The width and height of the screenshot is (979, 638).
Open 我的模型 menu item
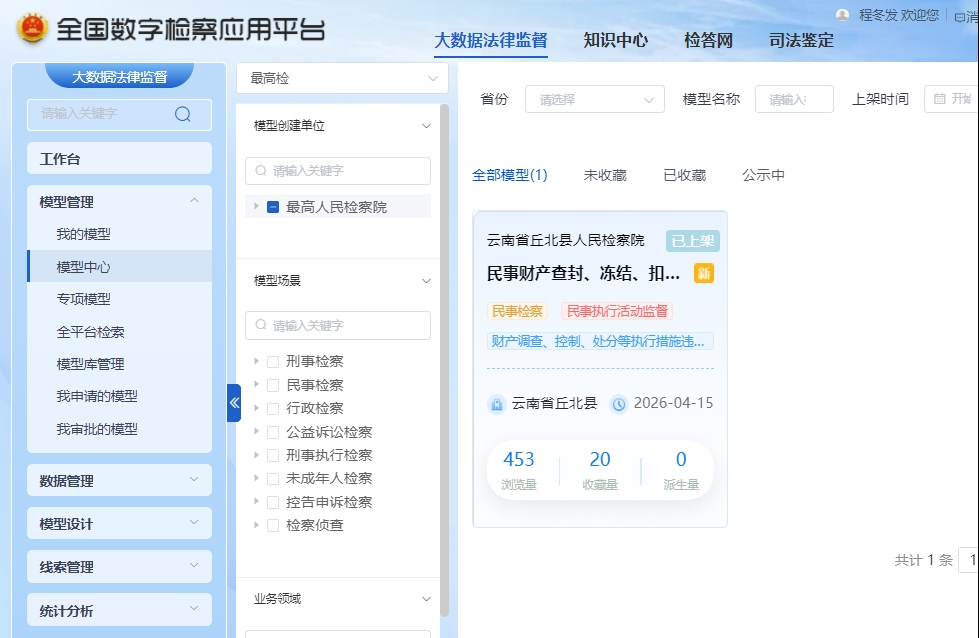tap(119, 234)
